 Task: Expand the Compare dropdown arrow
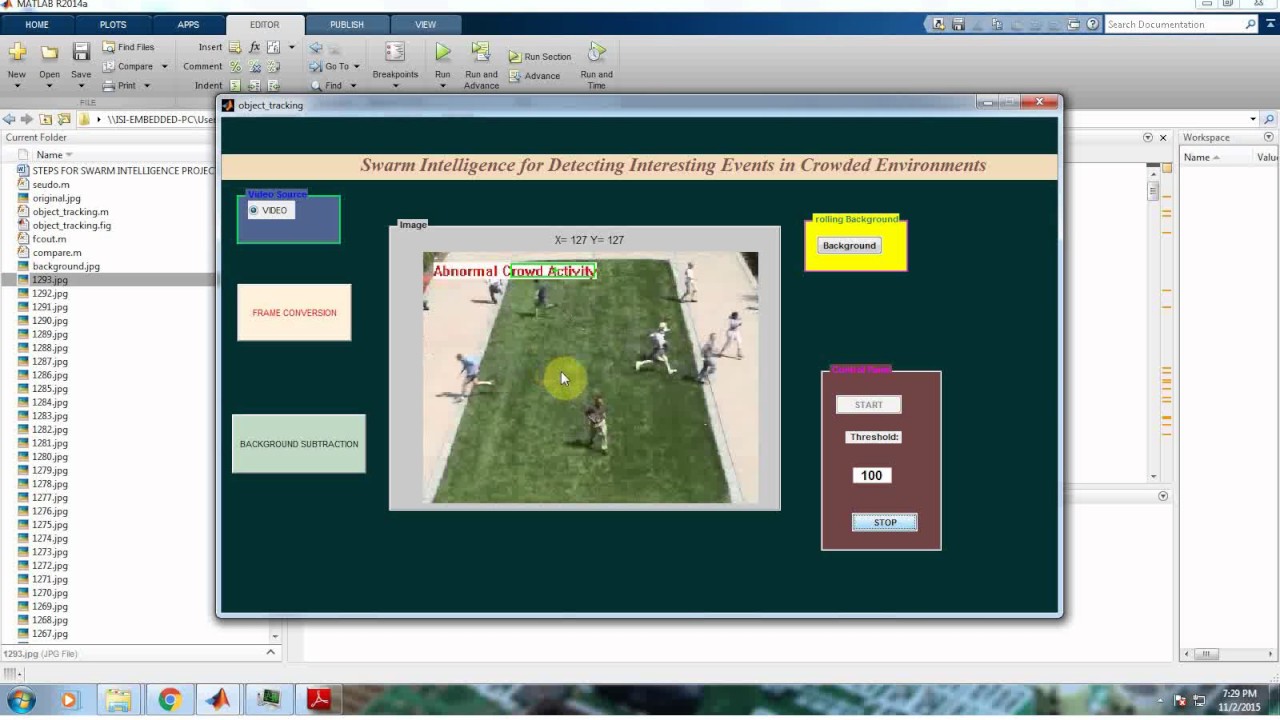164,67
